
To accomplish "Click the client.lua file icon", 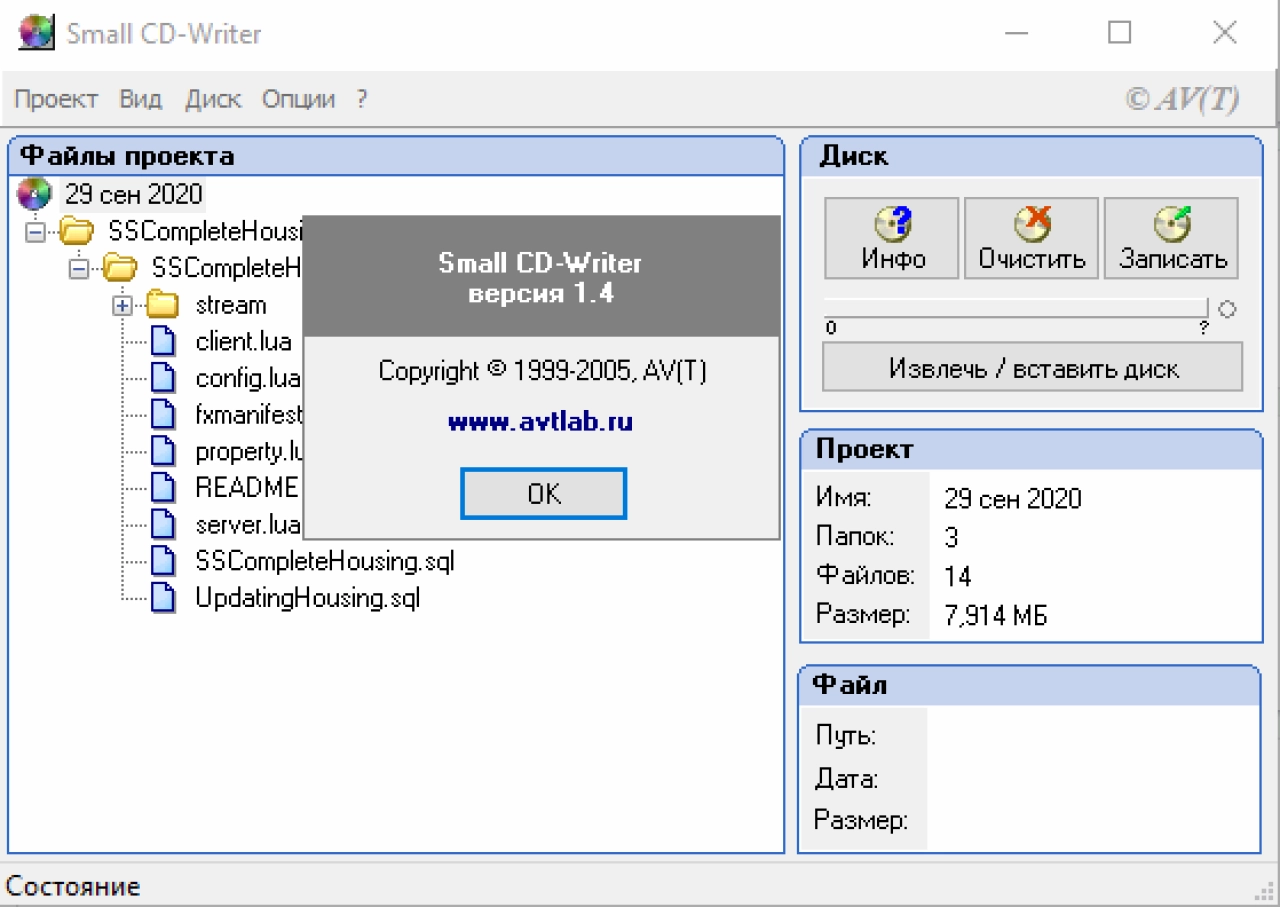I will point(162,342).
